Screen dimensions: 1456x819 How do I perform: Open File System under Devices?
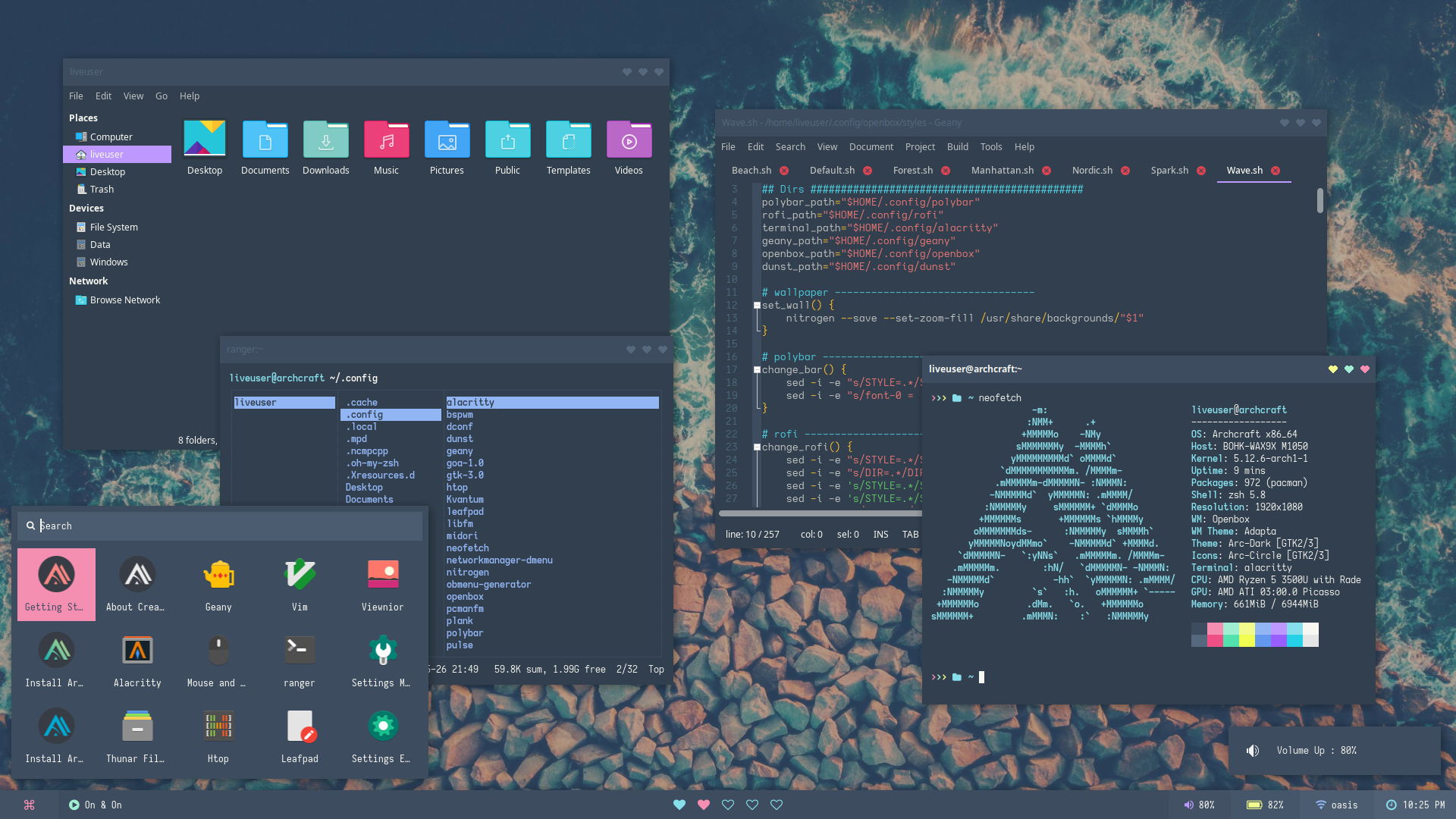118,227
